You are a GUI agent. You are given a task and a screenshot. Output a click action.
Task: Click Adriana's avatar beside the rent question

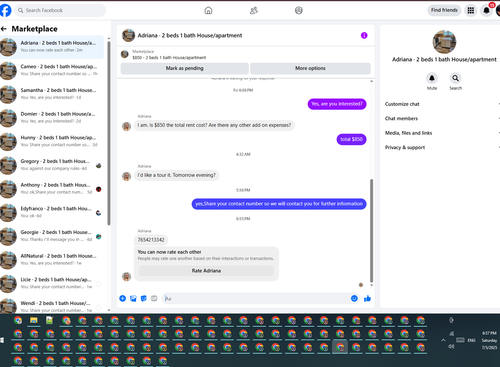click(126, 126)
